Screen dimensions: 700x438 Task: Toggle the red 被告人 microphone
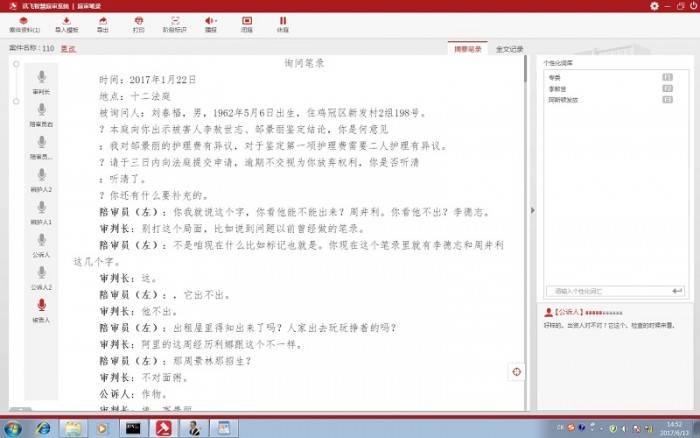(x=41, y=305)
